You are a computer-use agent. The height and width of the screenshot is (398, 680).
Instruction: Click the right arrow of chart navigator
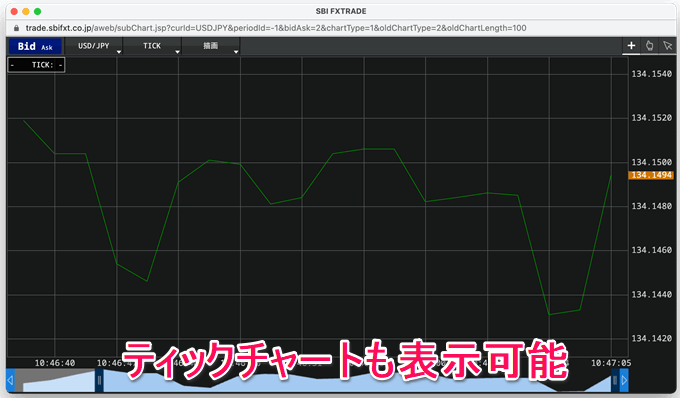624,380
